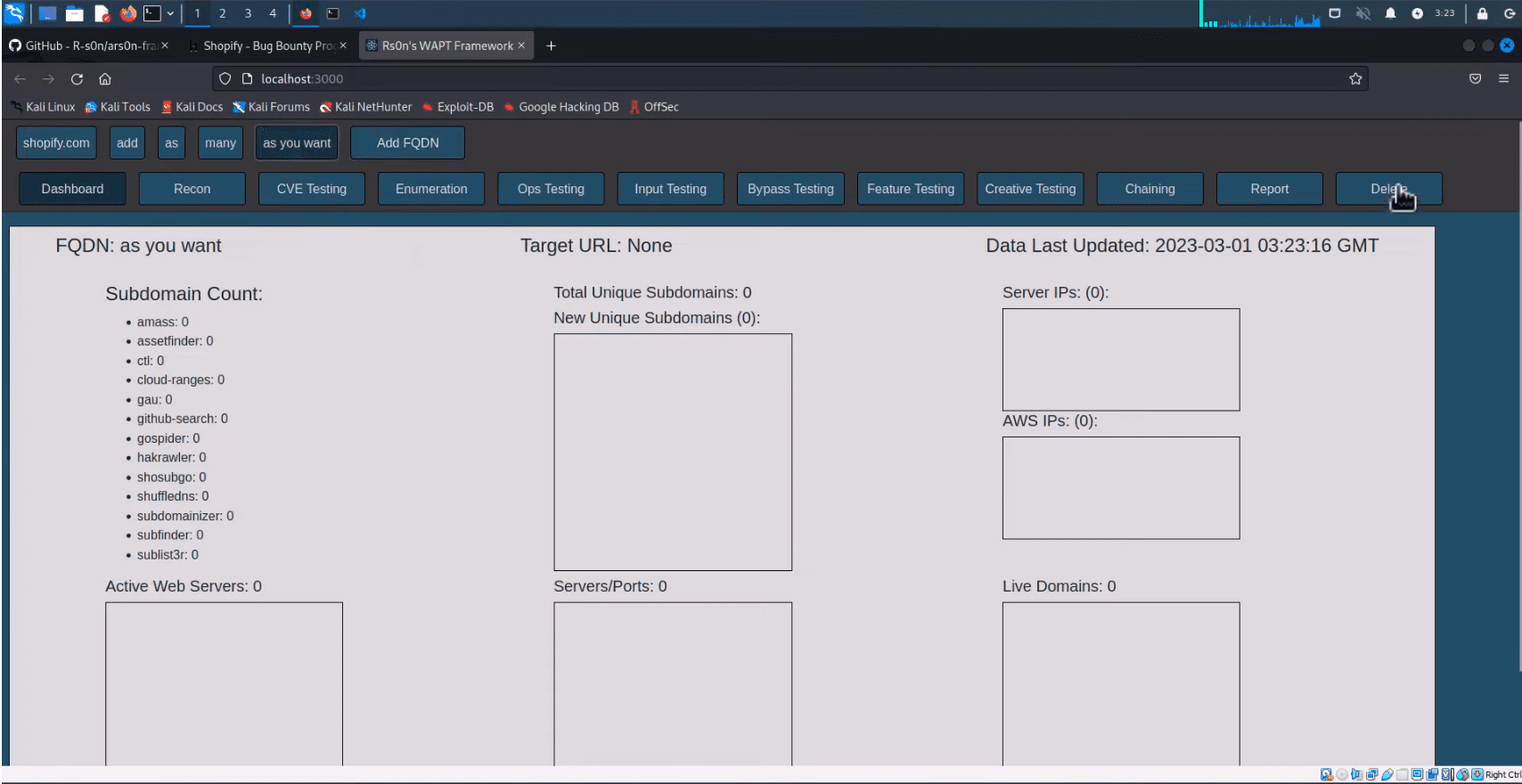Viewport: 1522px width, 784px height.
Task: Open the CVE Testing section
Action: [x=311, y=189]
